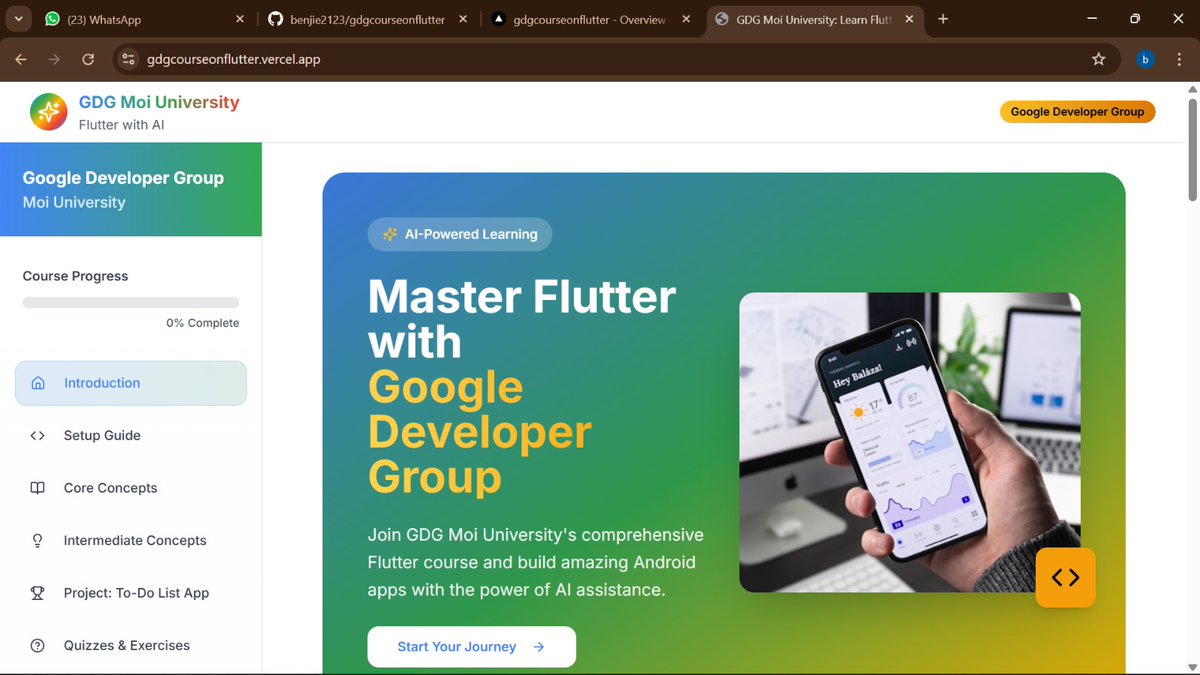1200x675 pixels.
Task: Click the '0% Complete' progress text
Action: coord(203,323)
